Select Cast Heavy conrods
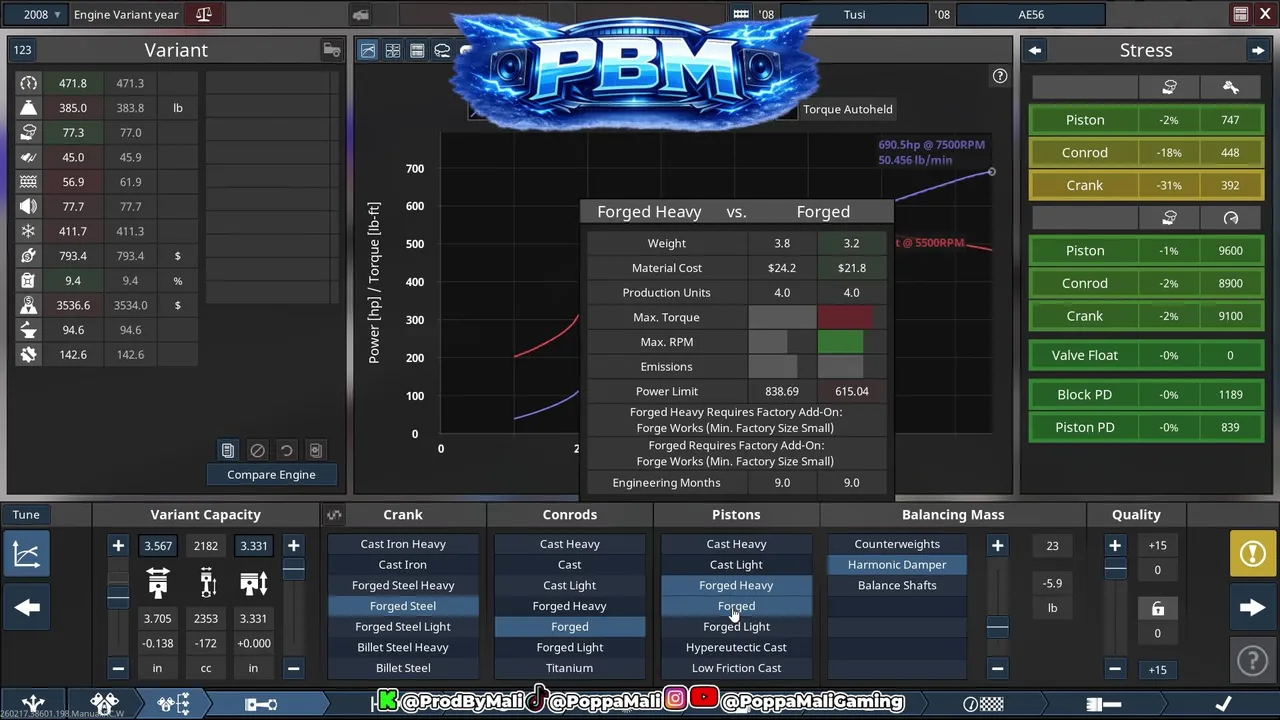This screenshot has height=720, width=1280. (569, 544)
